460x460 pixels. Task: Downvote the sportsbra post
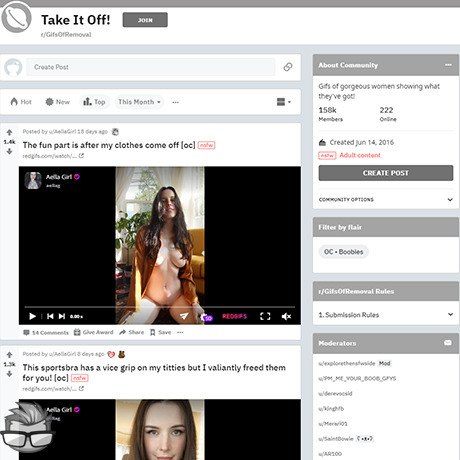click(9, 374)
